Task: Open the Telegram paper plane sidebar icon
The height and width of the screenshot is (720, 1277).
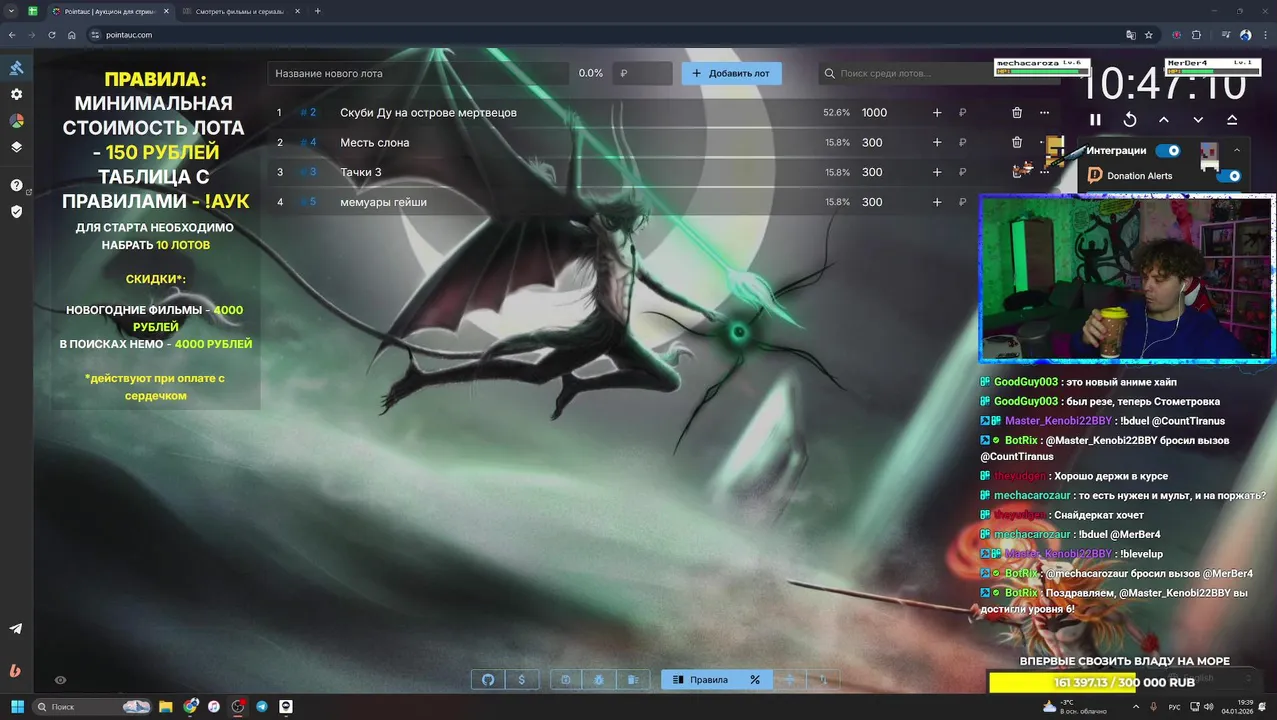Action: 16,629
